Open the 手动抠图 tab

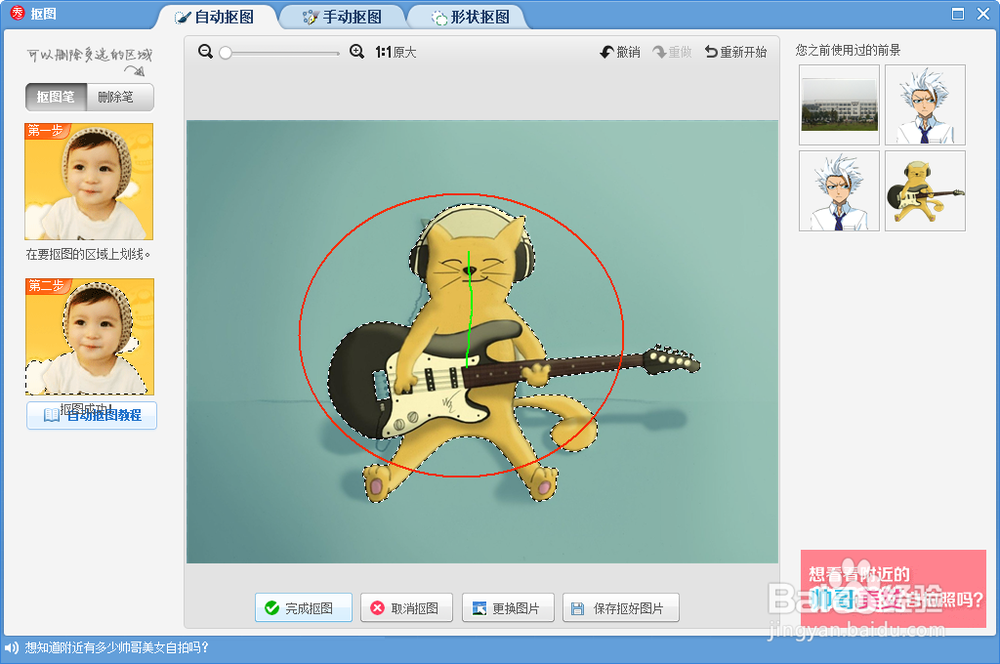point(342,17)
